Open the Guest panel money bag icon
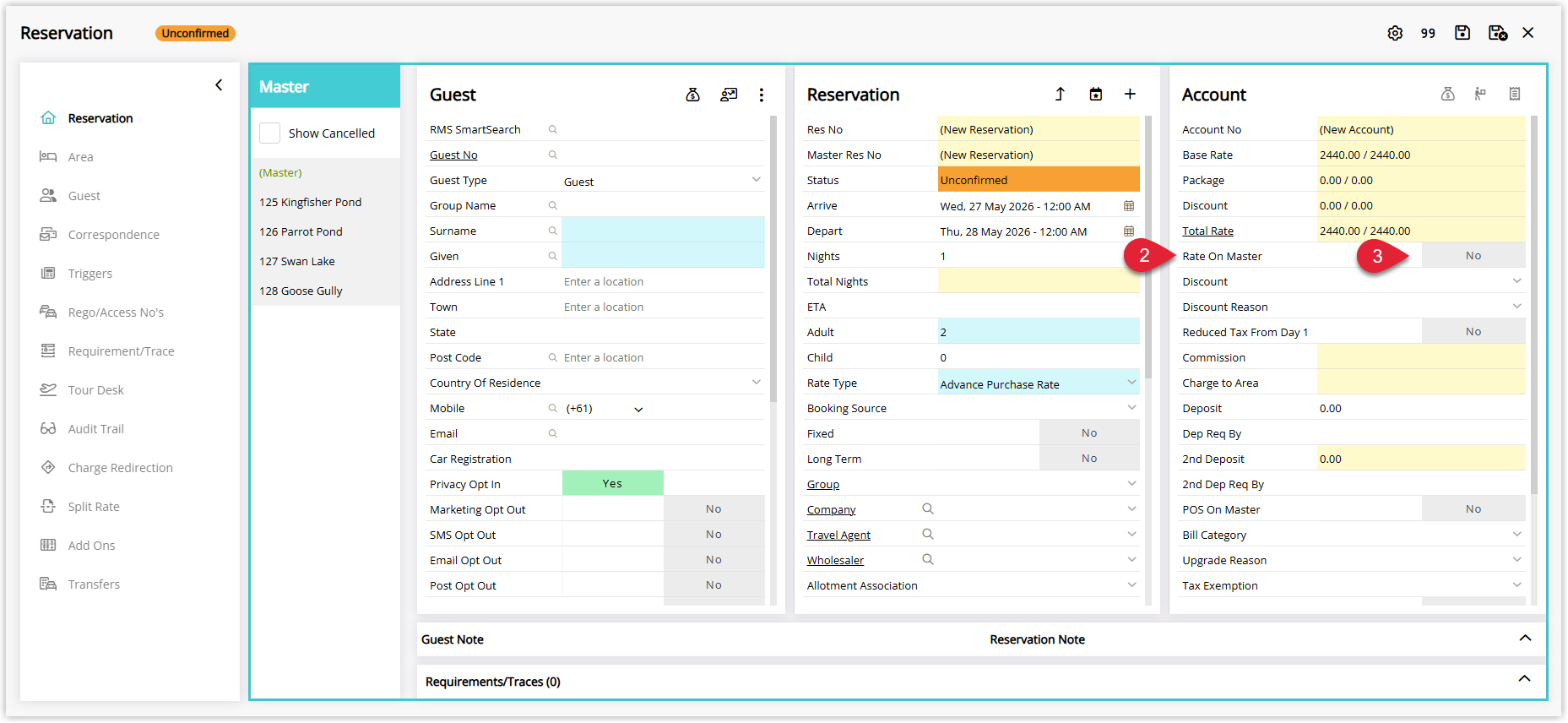This screenshot has width=1568, height=723. (x=693, y=95)
